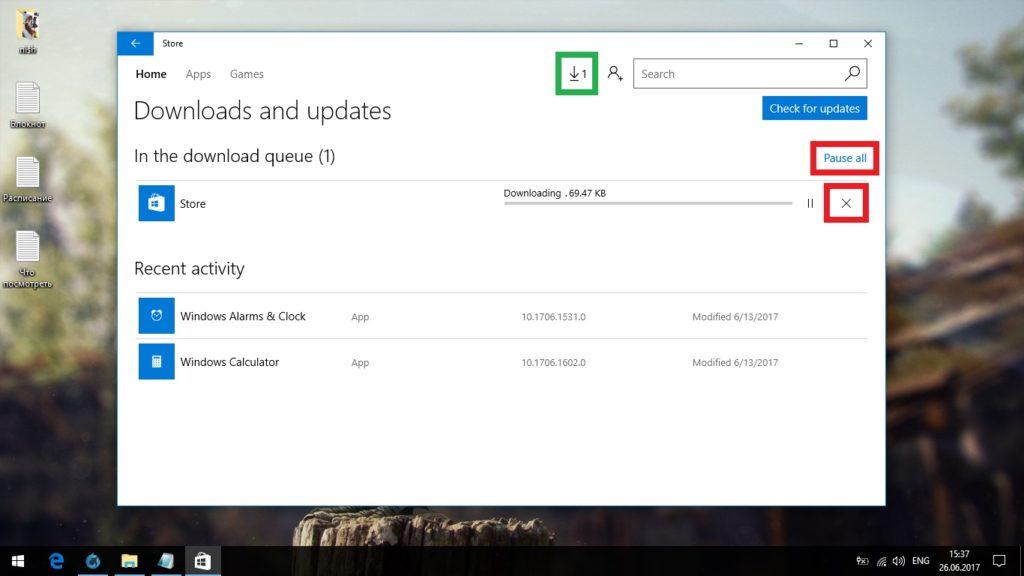Image resolution: width=1024 pixels, height=576 pixels.
Task: Open the taskbar clock showing 15:37
Action: point(959,561)
